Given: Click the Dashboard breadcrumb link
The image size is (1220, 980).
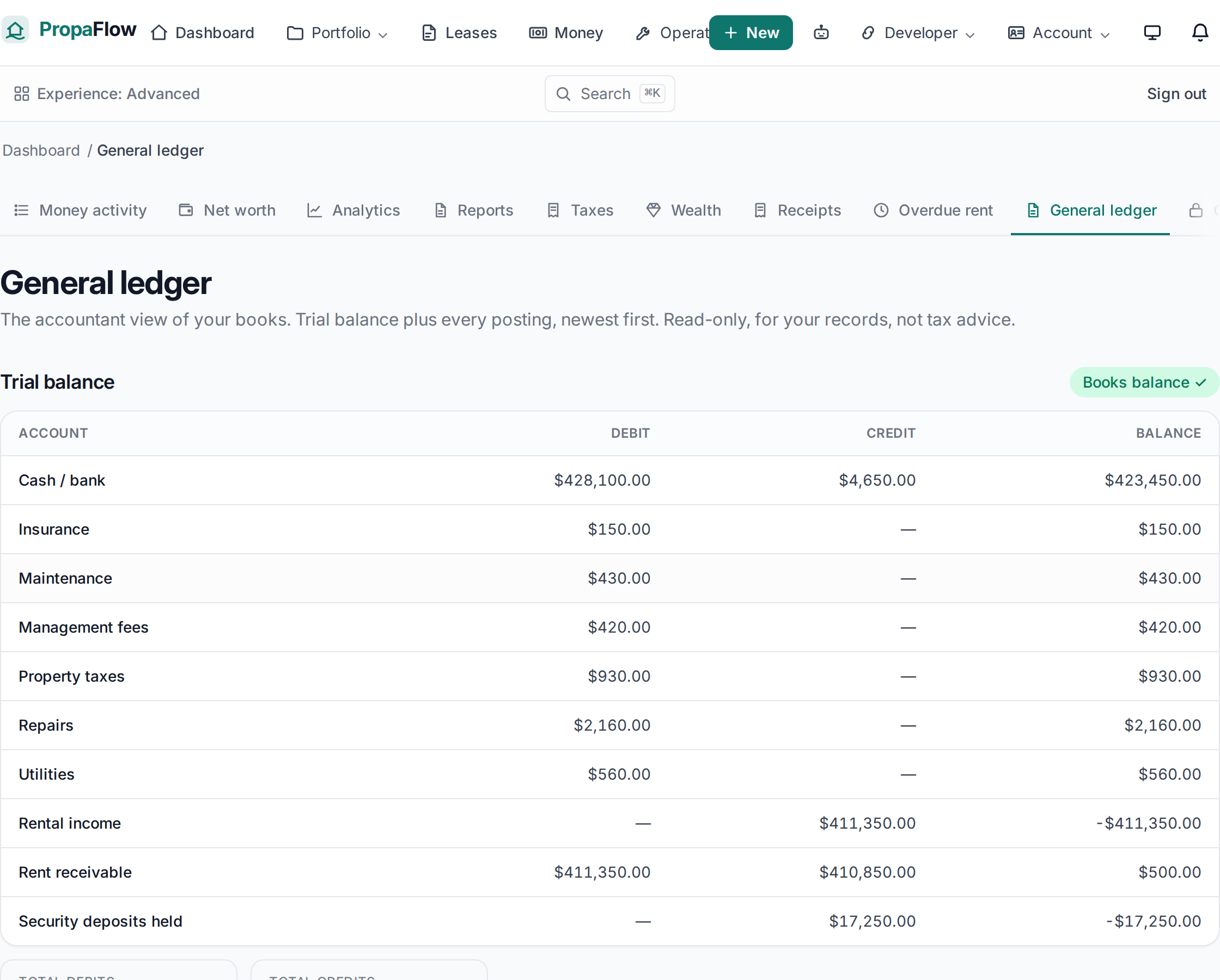Looking at the screenshot, I should [41, 150].
